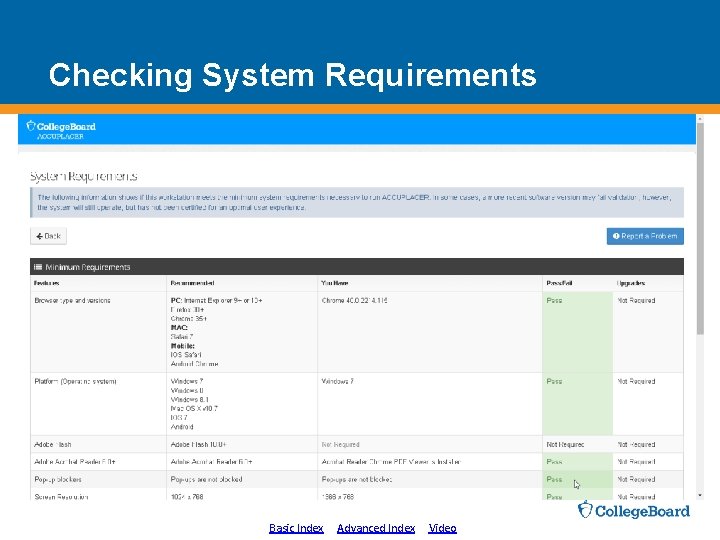Click '1024 x 768' recommended resolution
This screenshot has width=720, height=540.
[x=187, y=497]
